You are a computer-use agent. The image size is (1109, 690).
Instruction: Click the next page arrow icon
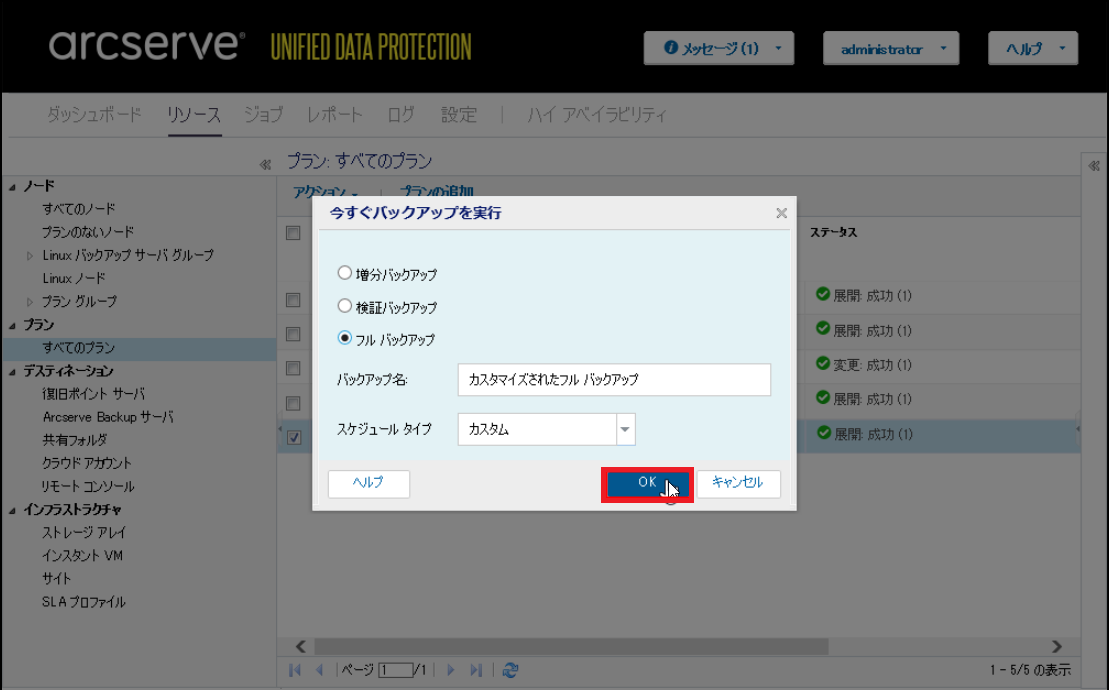point(451,669)
